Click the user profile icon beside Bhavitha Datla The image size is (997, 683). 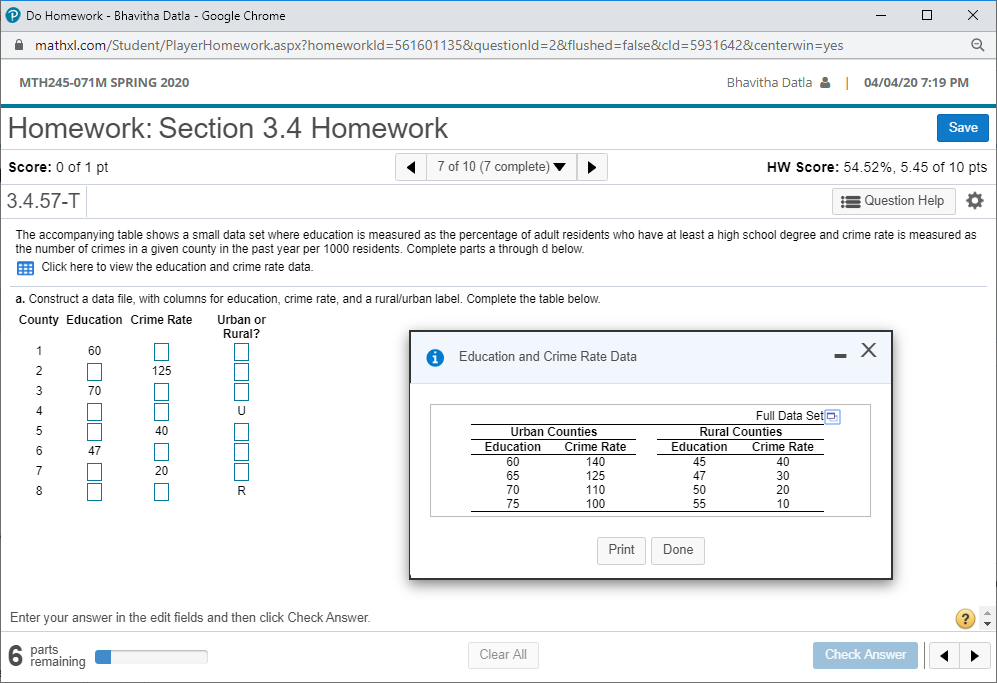[x=825, y=83]
